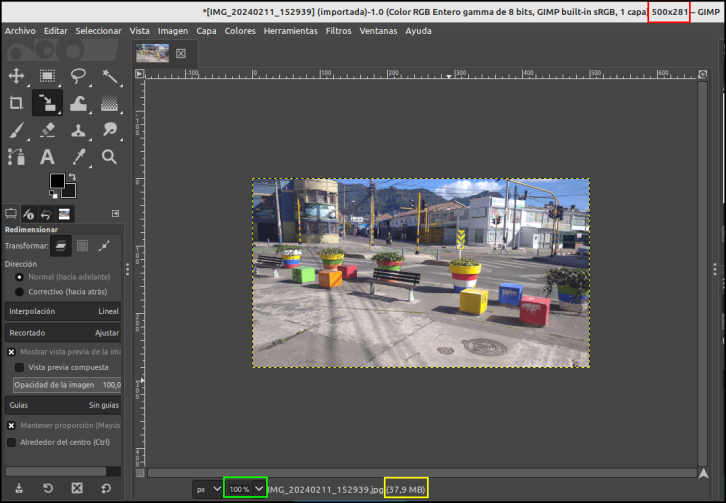Select the Fuzzy Select magic wand tool
This screenshot has width=726, height=503.
pyautogui.click(x=110, y=76)
